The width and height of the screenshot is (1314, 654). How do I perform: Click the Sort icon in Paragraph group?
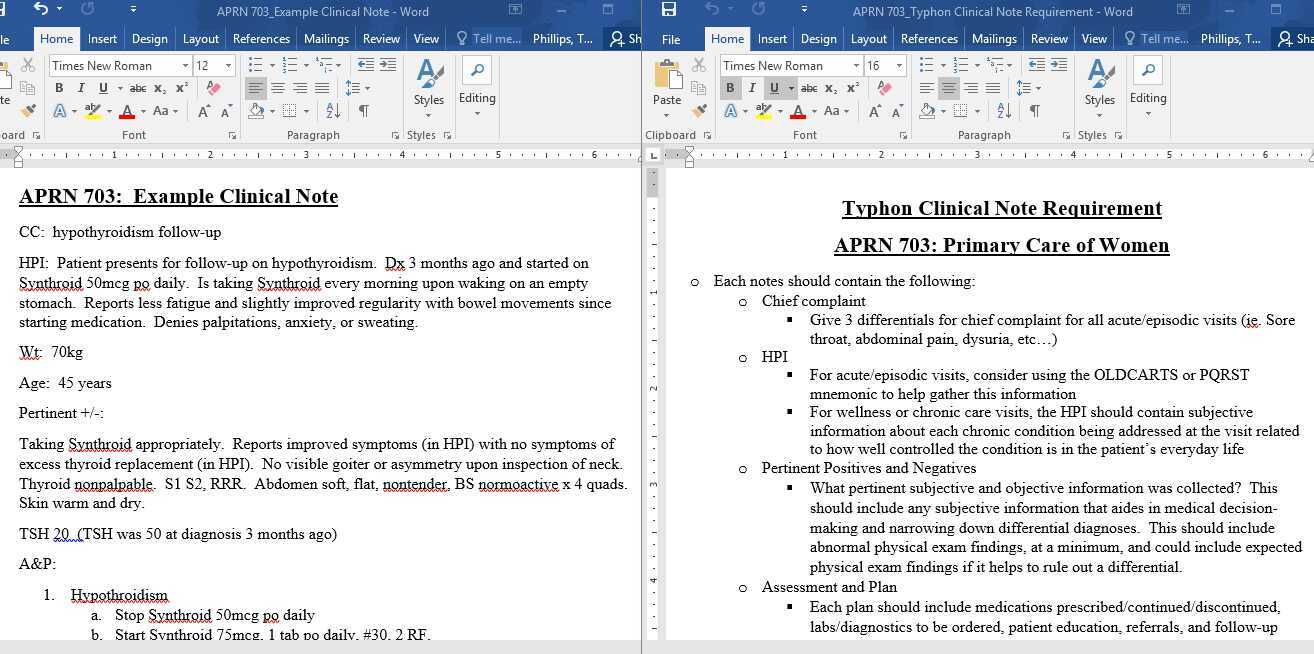pyautogui.click(x=332, y=112)
